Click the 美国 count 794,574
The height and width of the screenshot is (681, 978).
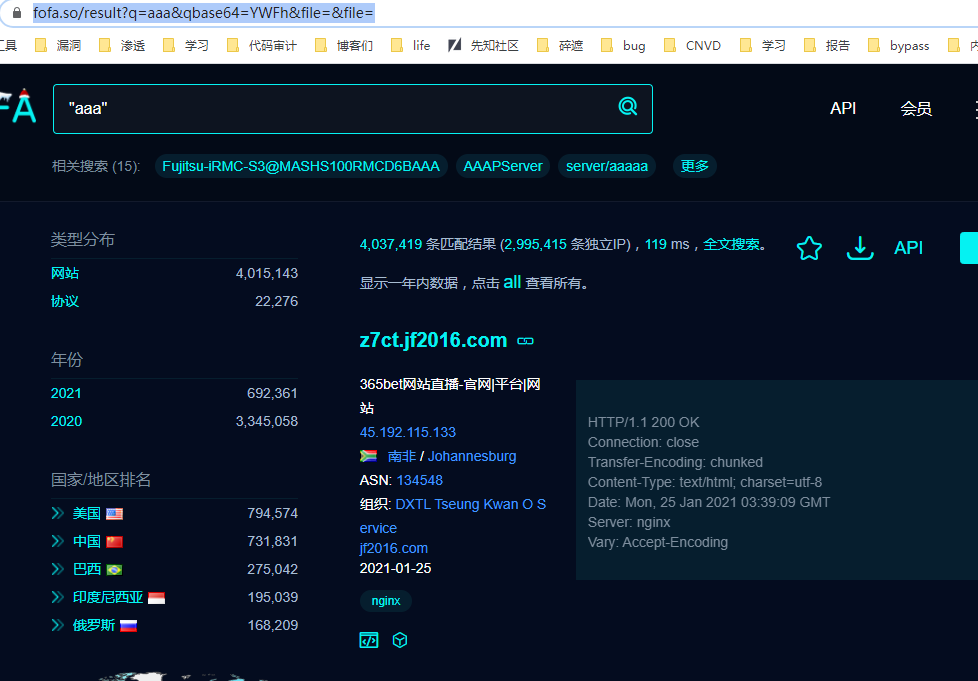click(273, 513)
